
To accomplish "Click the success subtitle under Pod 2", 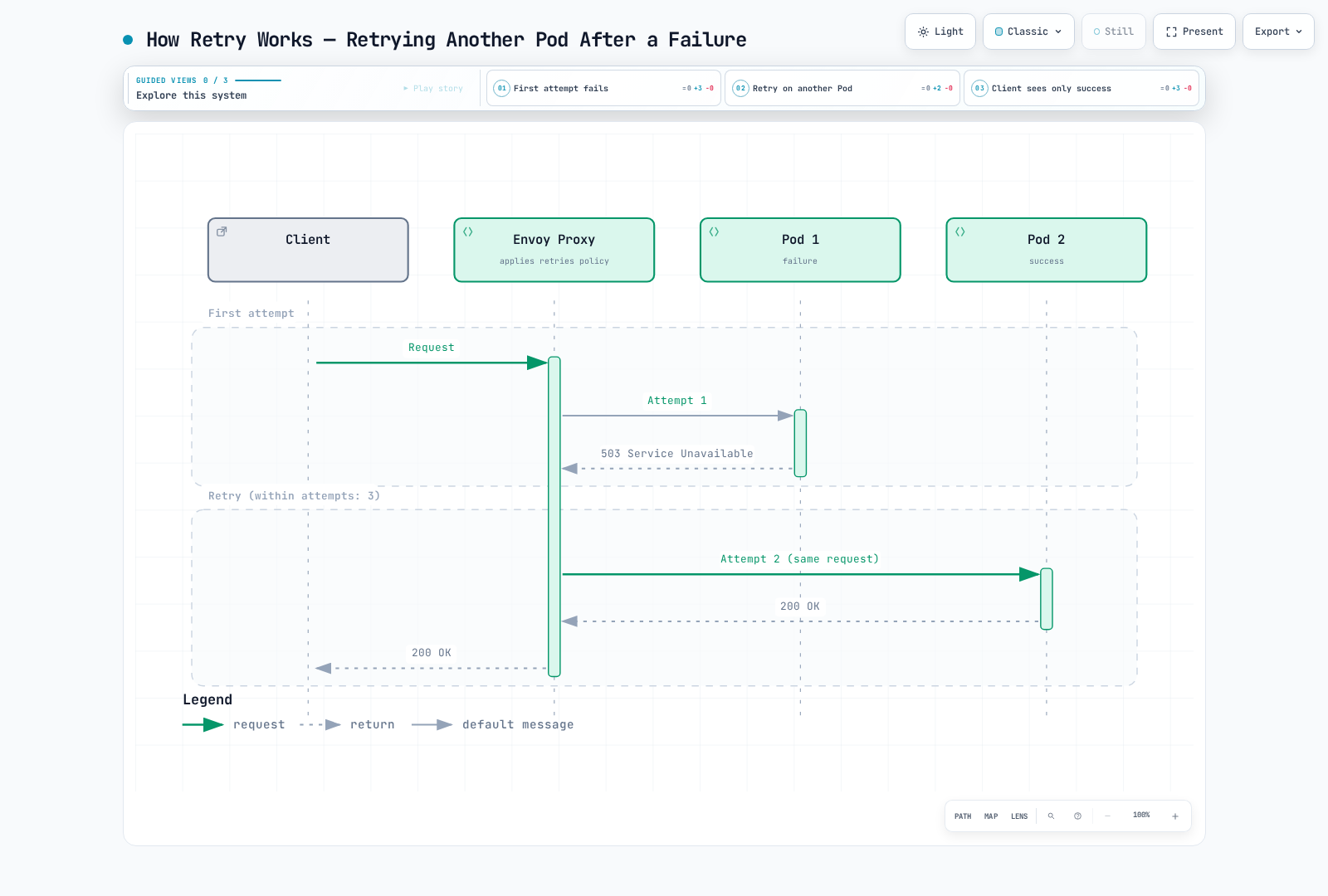I will pos(1047,261).
